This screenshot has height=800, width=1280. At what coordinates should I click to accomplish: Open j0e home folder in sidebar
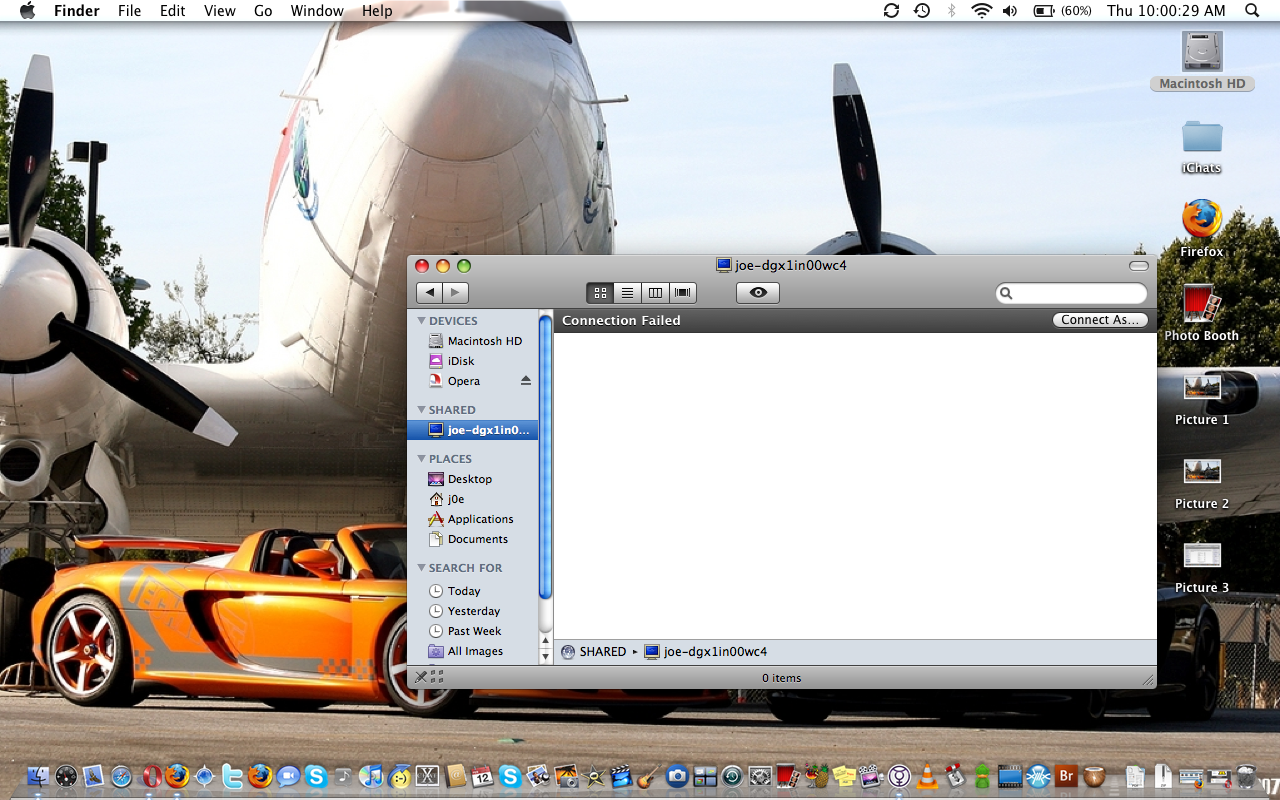tap(473, 499)
